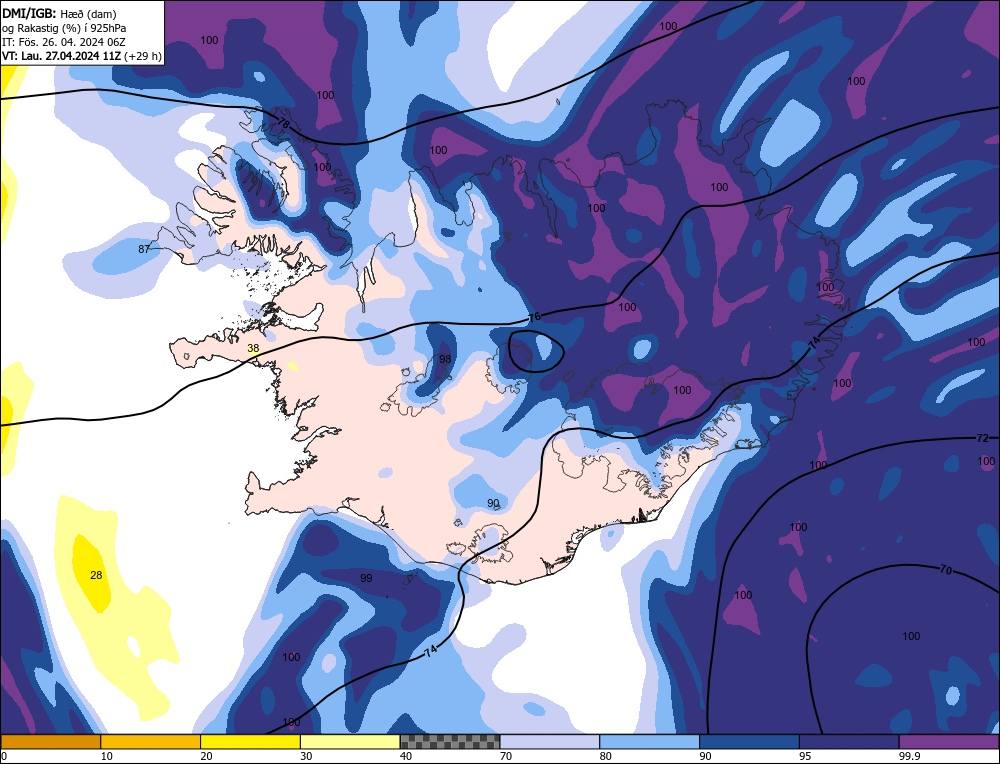Click the humidity value 99 on the map
The image size is (1000, 764).
366,578
